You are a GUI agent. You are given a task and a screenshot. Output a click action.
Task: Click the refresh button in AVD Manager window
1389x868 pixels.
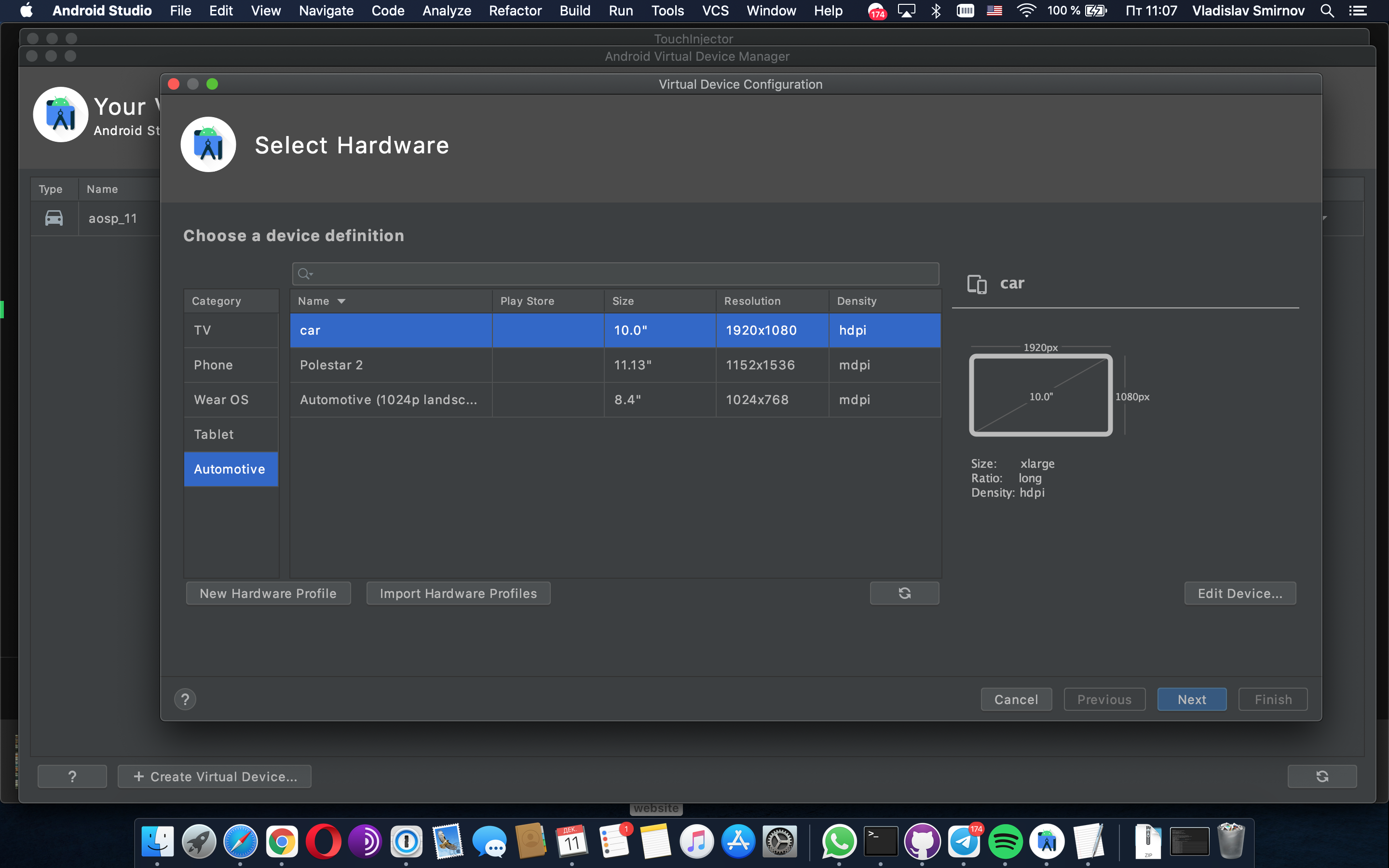[x=1322, y=776]
